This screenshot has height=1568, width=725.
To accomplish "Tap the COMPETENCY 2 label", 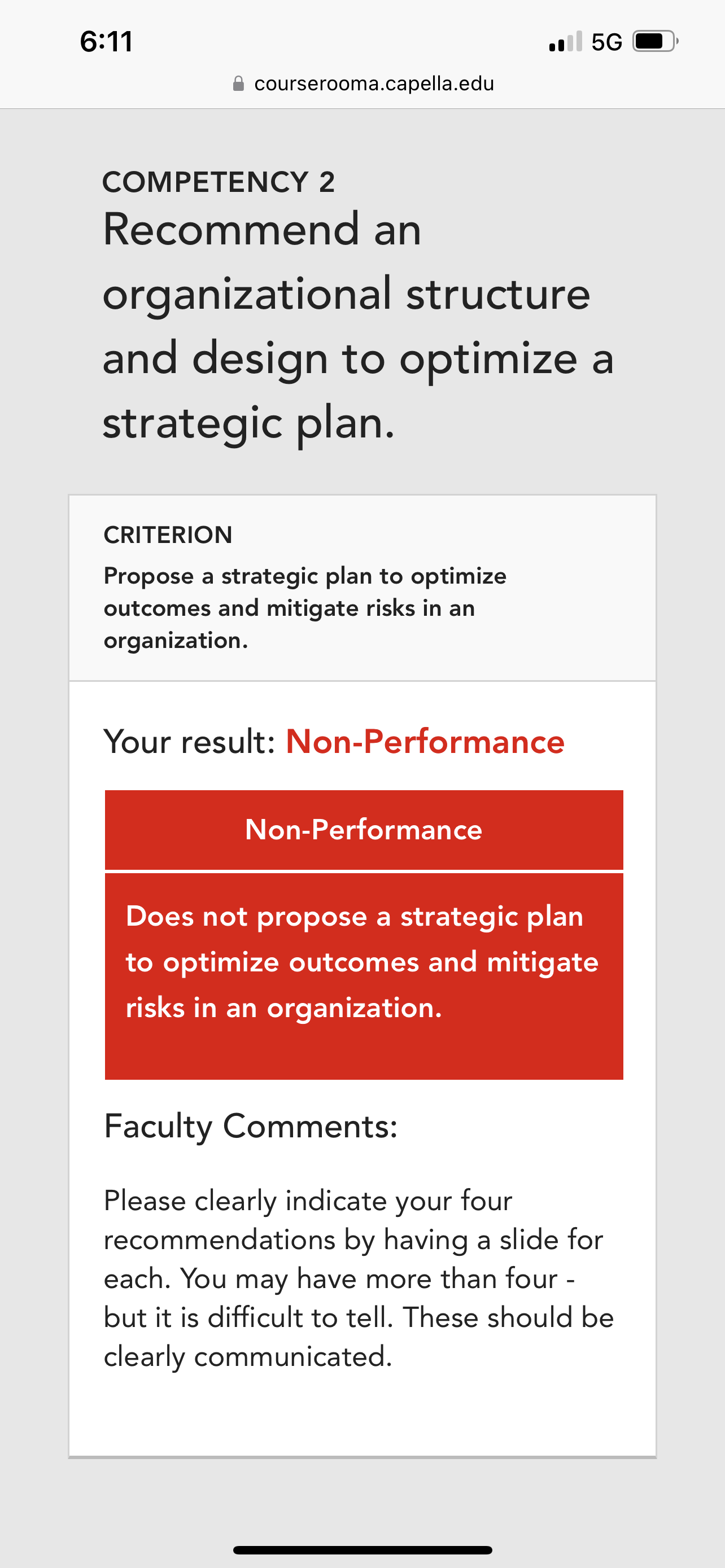I will 219,182.
